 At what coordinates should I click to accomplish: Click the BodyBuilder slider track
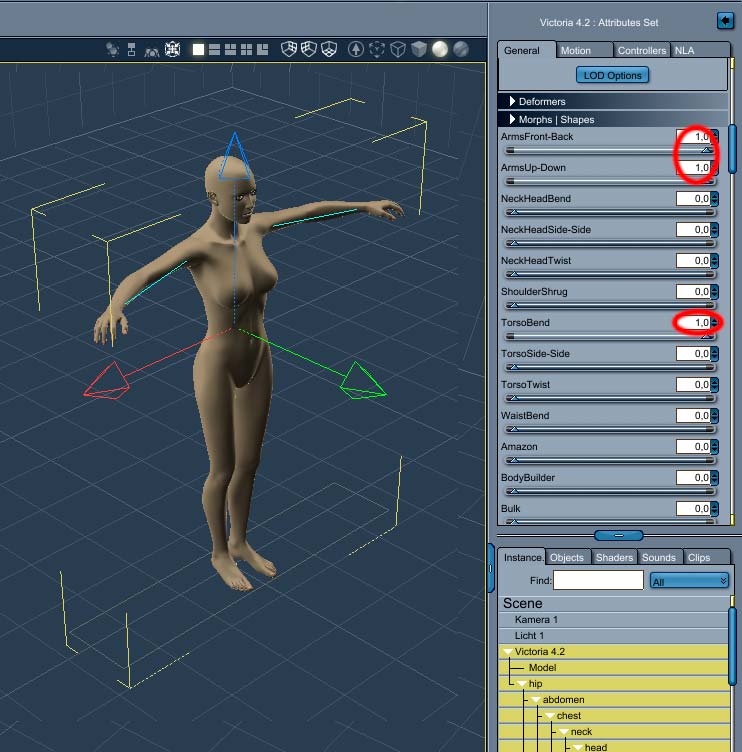point(611,491)
